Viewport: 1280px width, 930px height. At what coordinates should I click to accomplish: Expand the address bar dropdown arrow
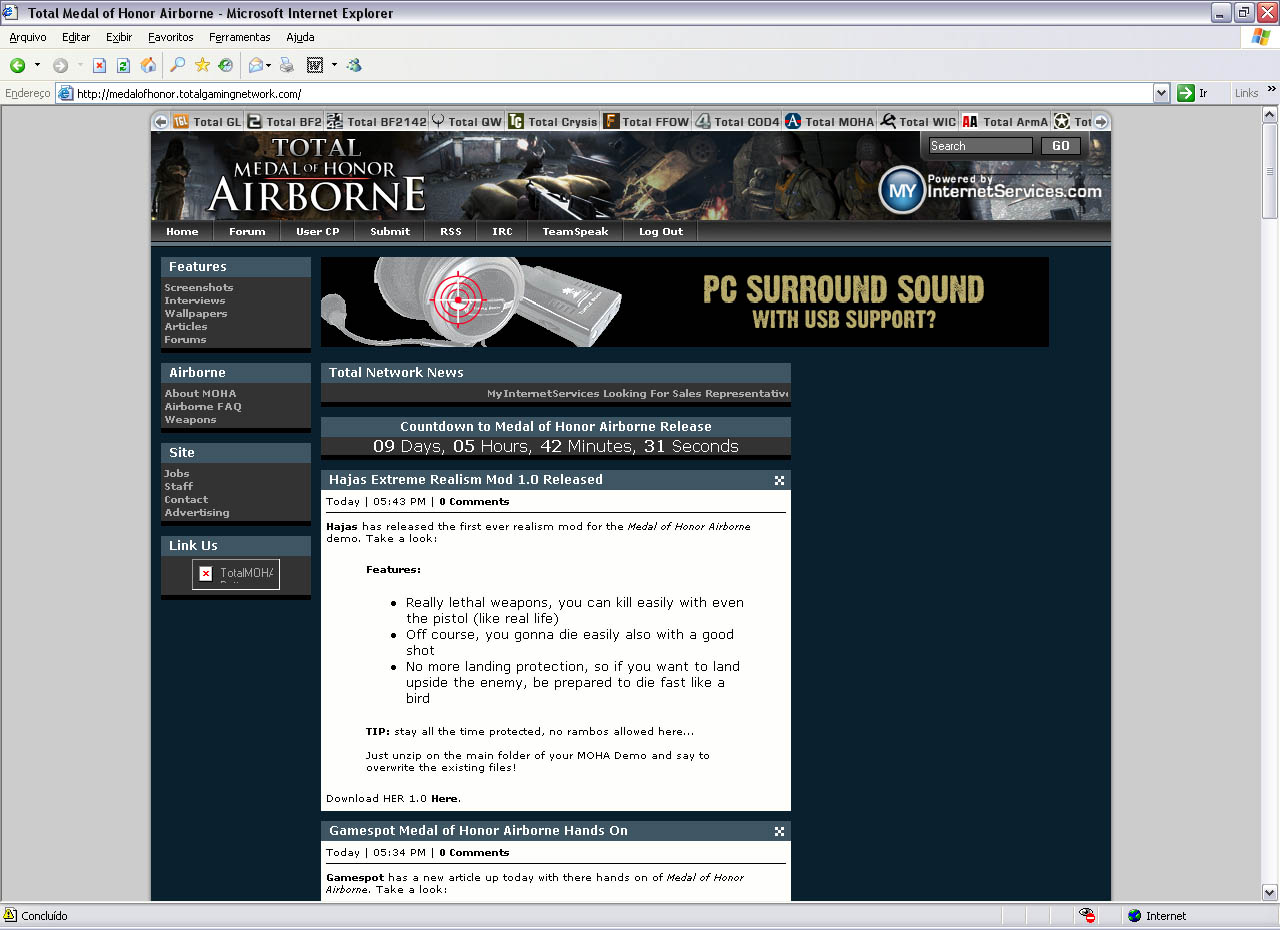coord(1161,93)
